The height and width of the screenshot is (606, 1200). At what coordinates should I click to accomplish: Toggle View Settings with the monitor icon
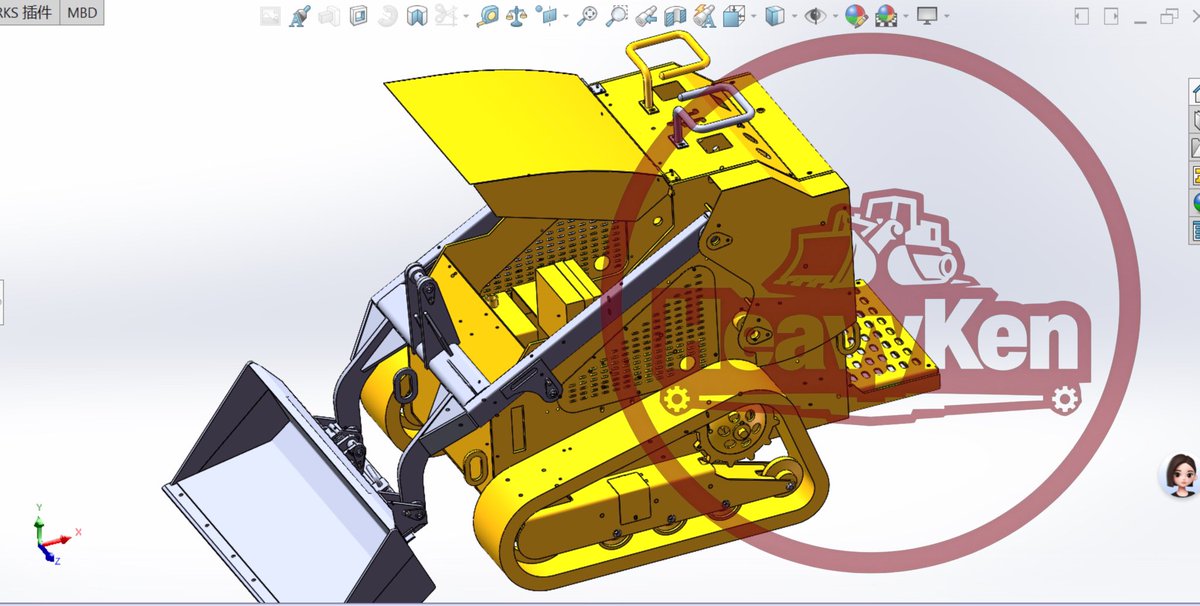click(927, 14)
